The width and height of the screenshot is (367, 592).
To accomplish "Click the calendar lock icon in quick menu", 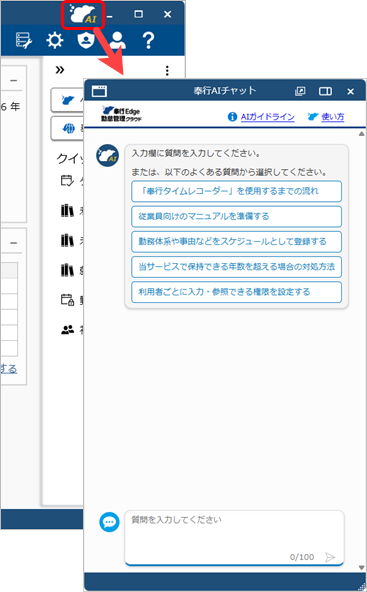I will (67, 300).
